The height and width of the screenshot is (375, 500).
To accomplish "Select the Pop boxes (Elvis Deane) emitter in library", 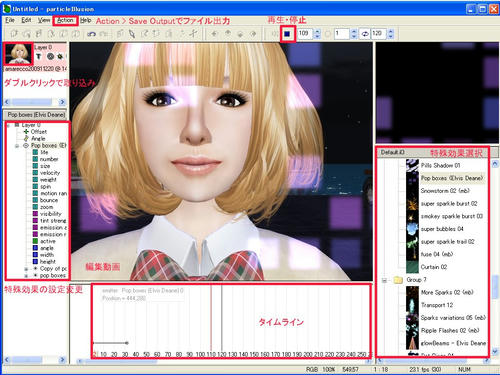I will [x=452, y=178].
